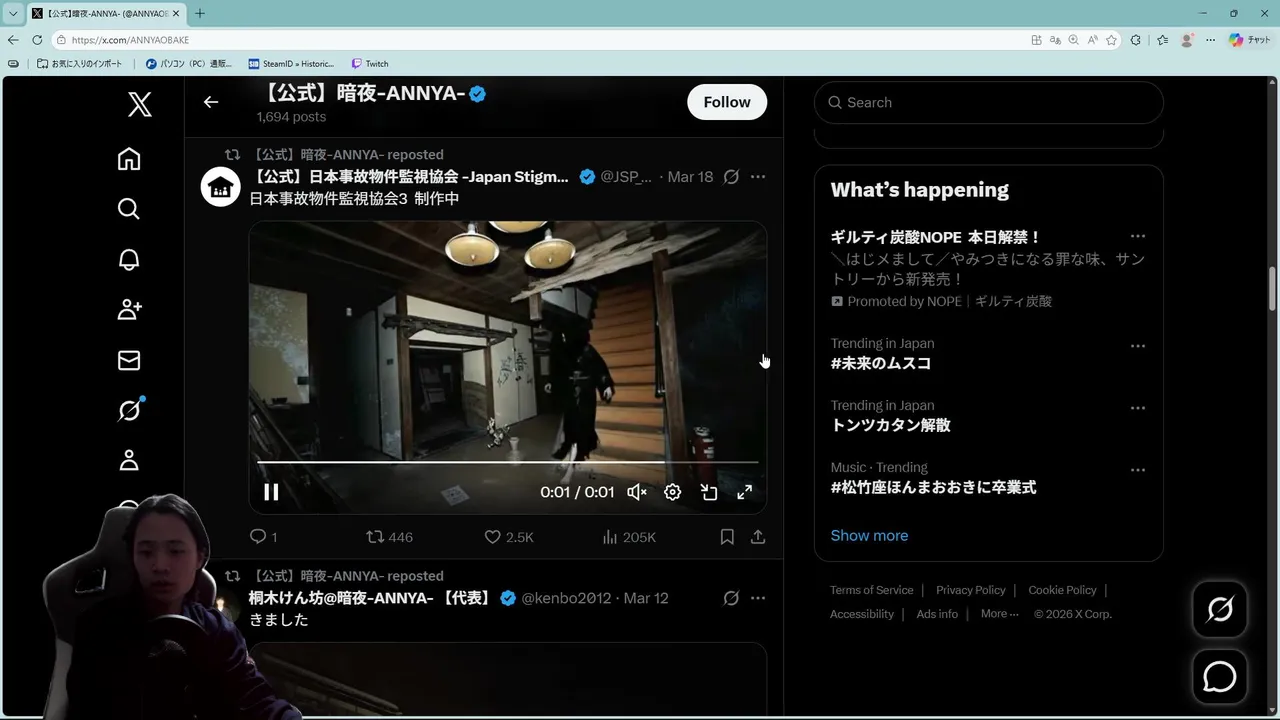Image resolution: width=1280 pixels, height=720 pixels.
Task: Go to Home in the sidebar
Action: tap(129, 159)
